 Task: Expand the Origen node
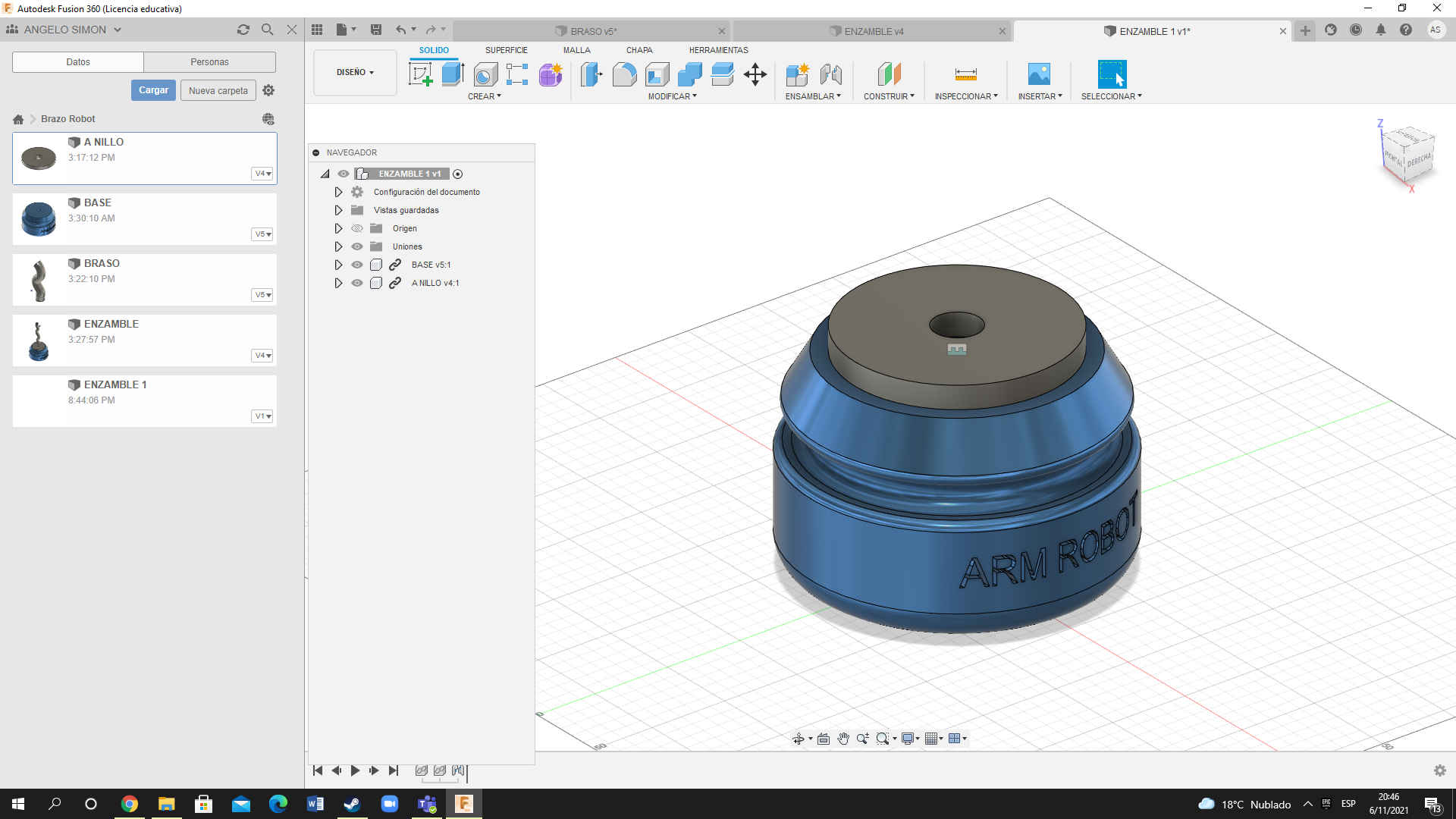point(338,228)
